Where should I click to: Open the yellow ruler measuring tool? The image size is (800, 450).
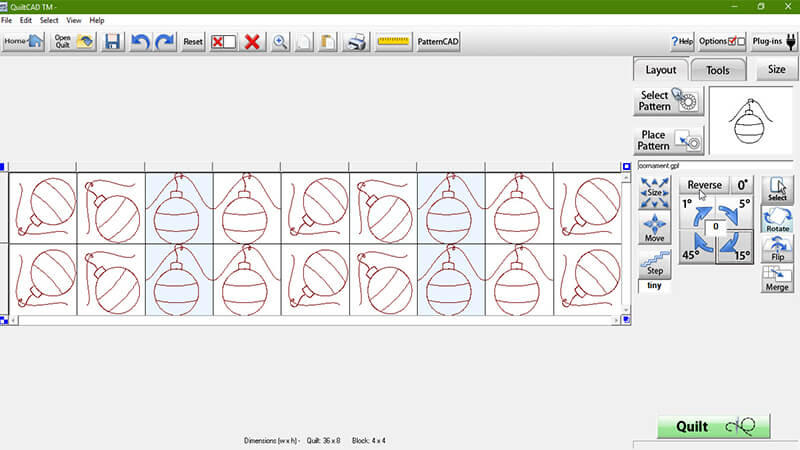click(x=394, y=42)
